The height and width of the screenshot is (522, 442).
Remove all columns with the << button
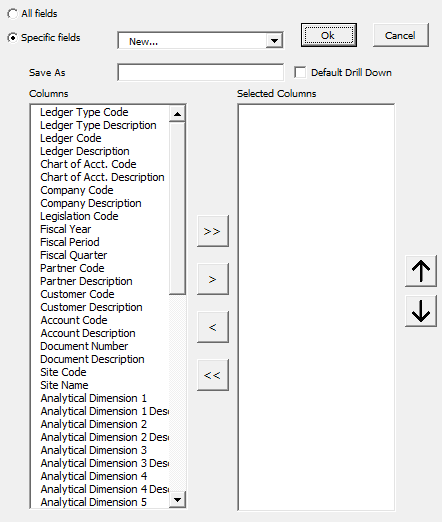[212, 375]
